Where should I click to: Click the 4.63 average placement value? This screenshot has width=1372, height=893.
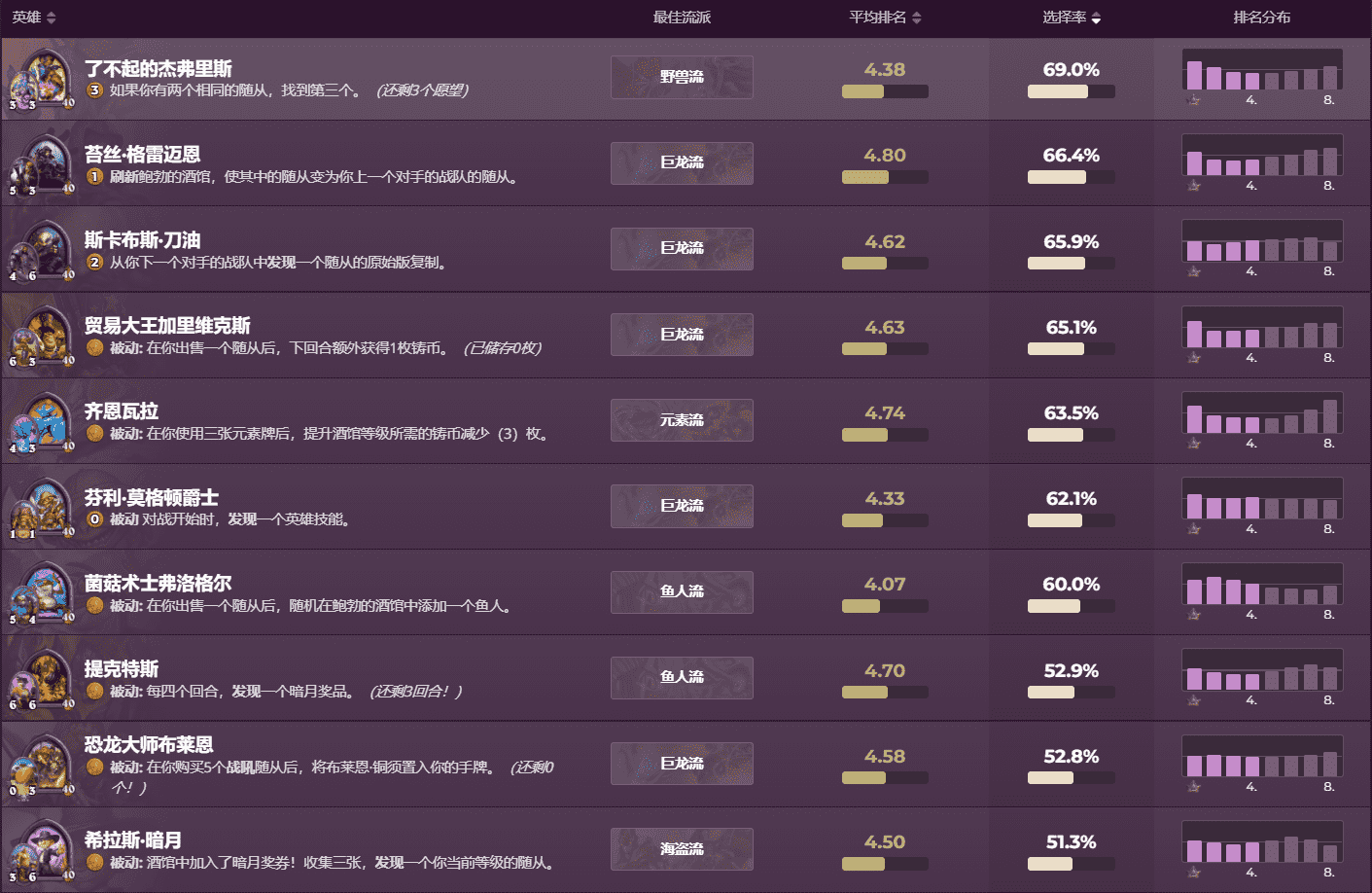(x=885, y=327)
